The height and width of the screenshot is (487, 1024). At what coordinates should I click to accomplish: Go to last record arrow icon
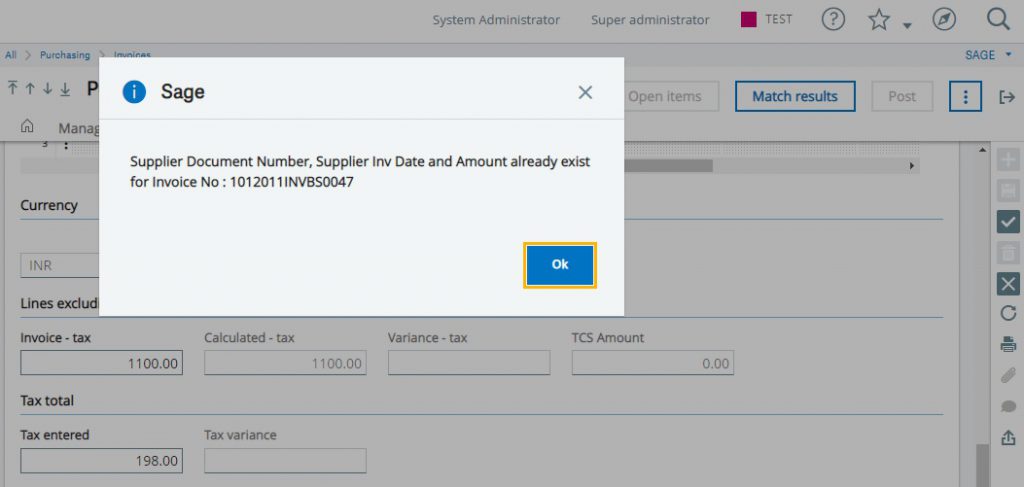tap(65, 89)
